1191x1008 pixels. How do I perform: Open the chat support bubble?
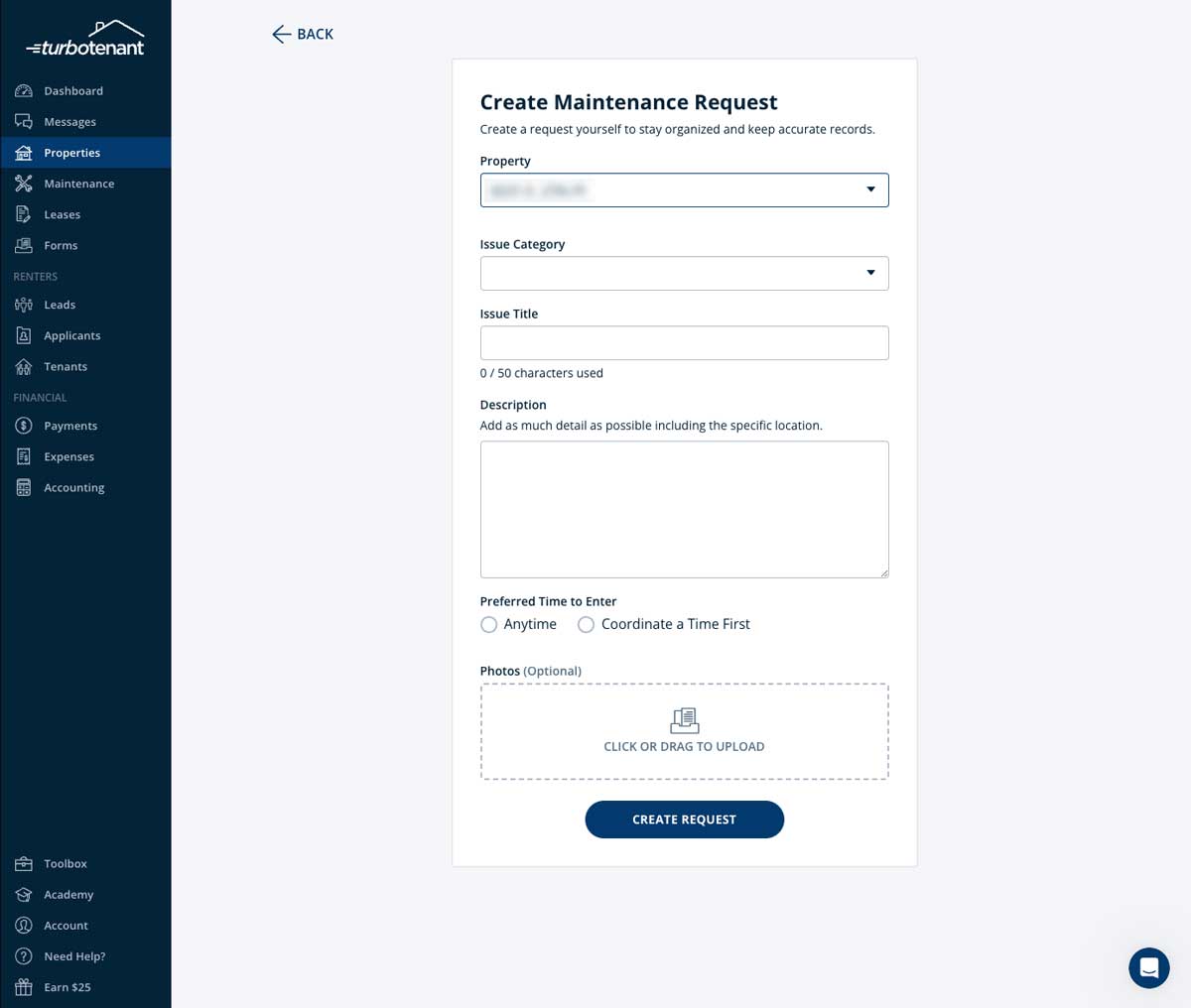pyautogui.click(x=1149, y=968)
